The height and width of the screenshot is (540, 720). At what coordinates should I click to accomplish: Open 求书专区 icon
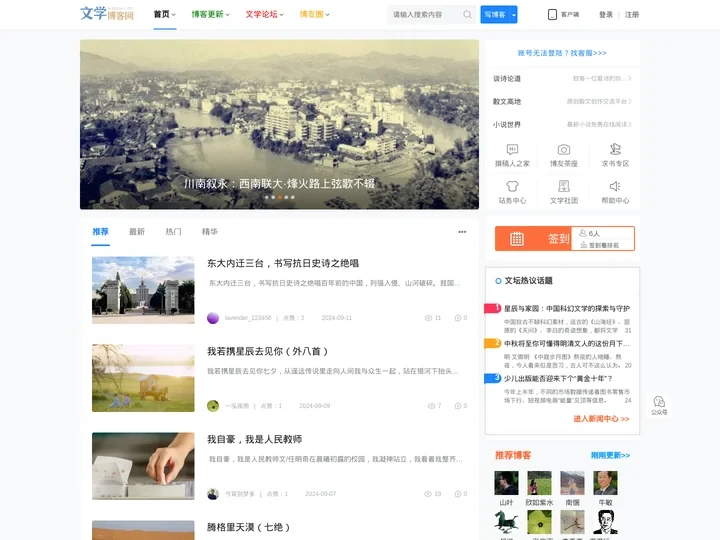(615, 149)
